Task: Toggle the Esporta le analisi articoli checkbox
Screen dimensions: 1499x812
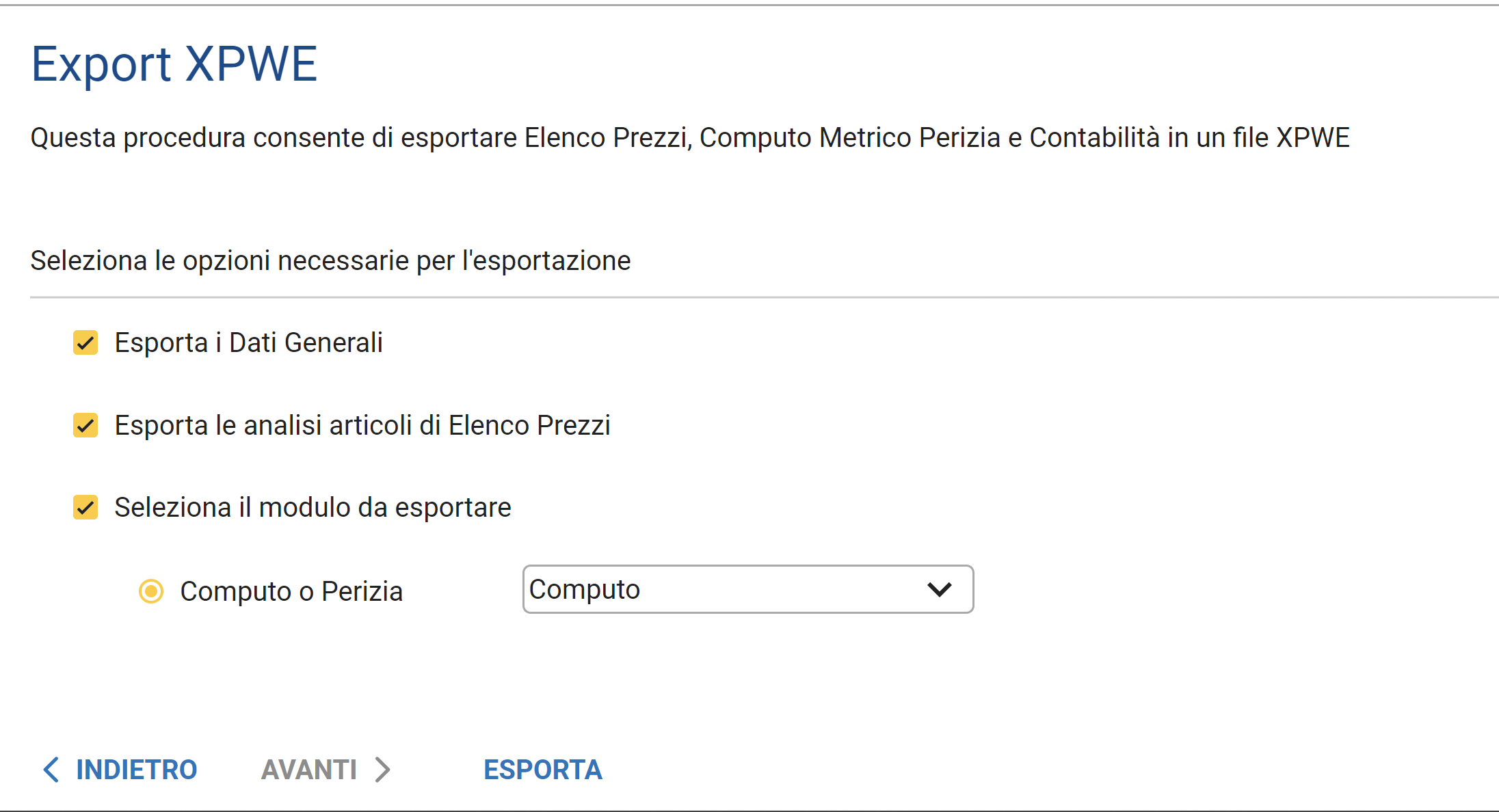Action: point(85,425)
